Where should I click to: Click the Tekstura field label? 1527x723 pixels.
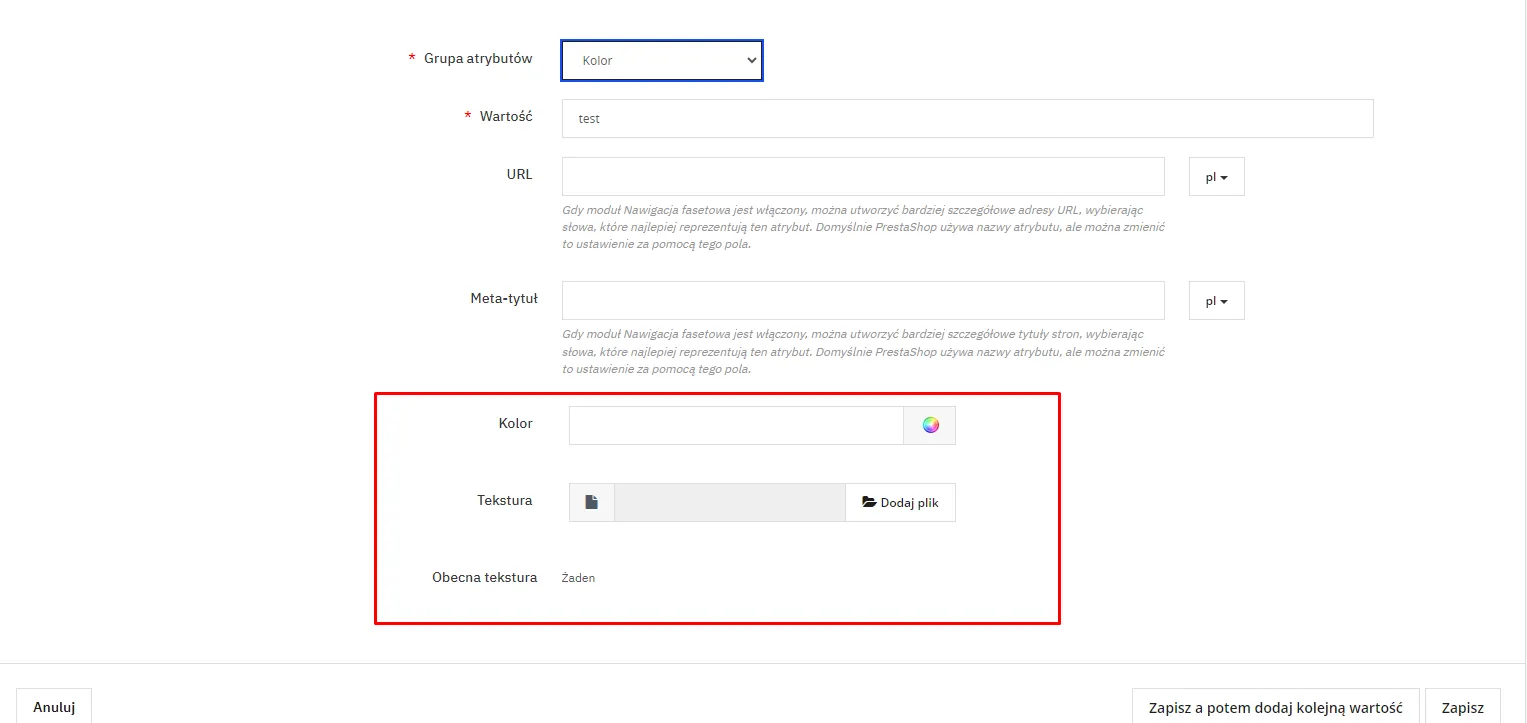pos(504,500)
